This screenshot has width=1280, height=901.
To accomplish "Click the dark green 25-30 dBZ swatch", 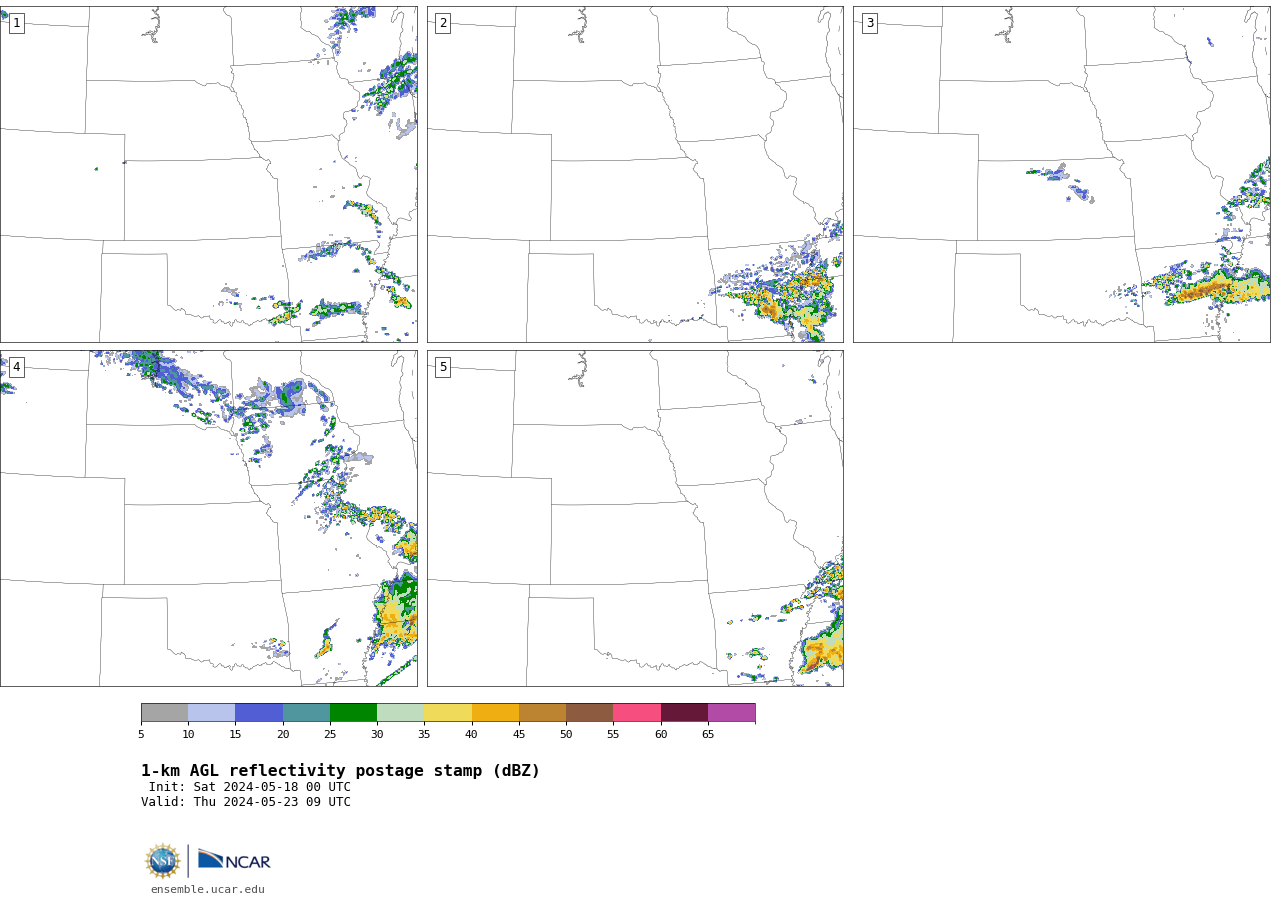I will [353, 712].
